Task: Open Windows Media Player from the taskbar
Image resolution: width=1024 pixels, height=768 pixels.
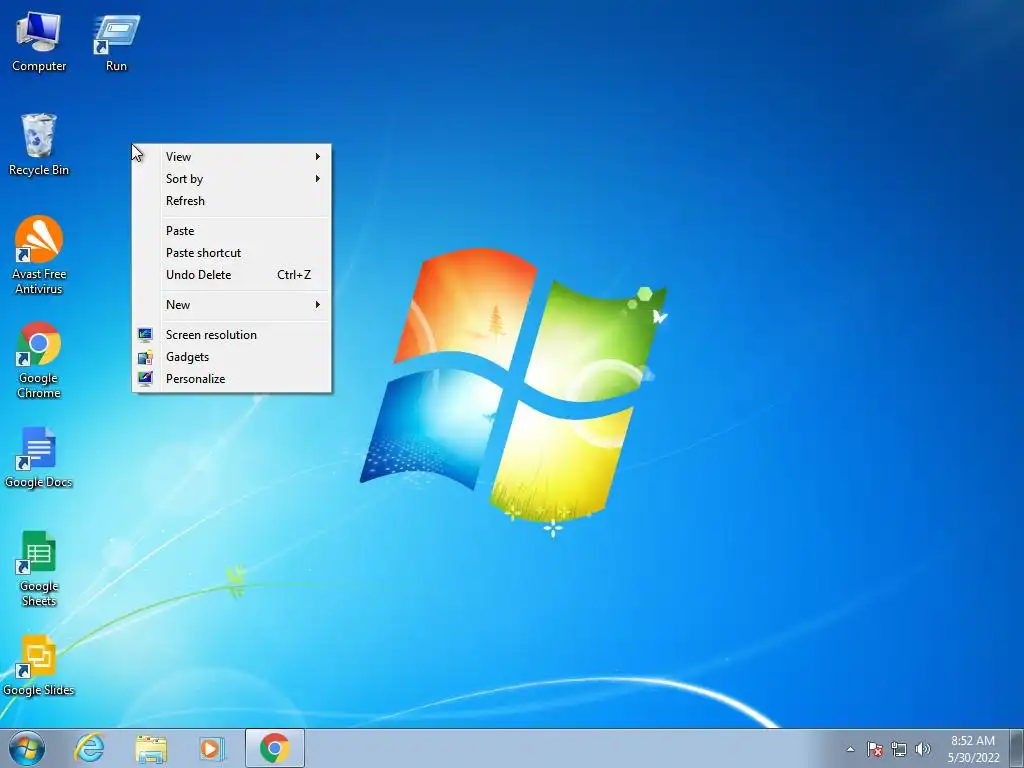Action: click(x=211, y=748)
